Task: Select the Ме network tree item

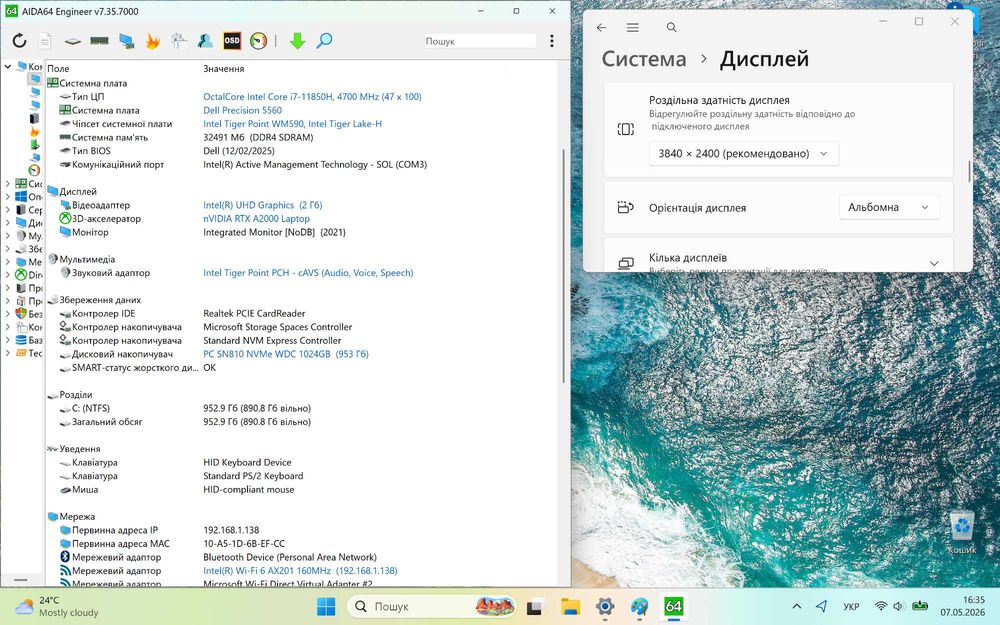Action: coord(29,262)
